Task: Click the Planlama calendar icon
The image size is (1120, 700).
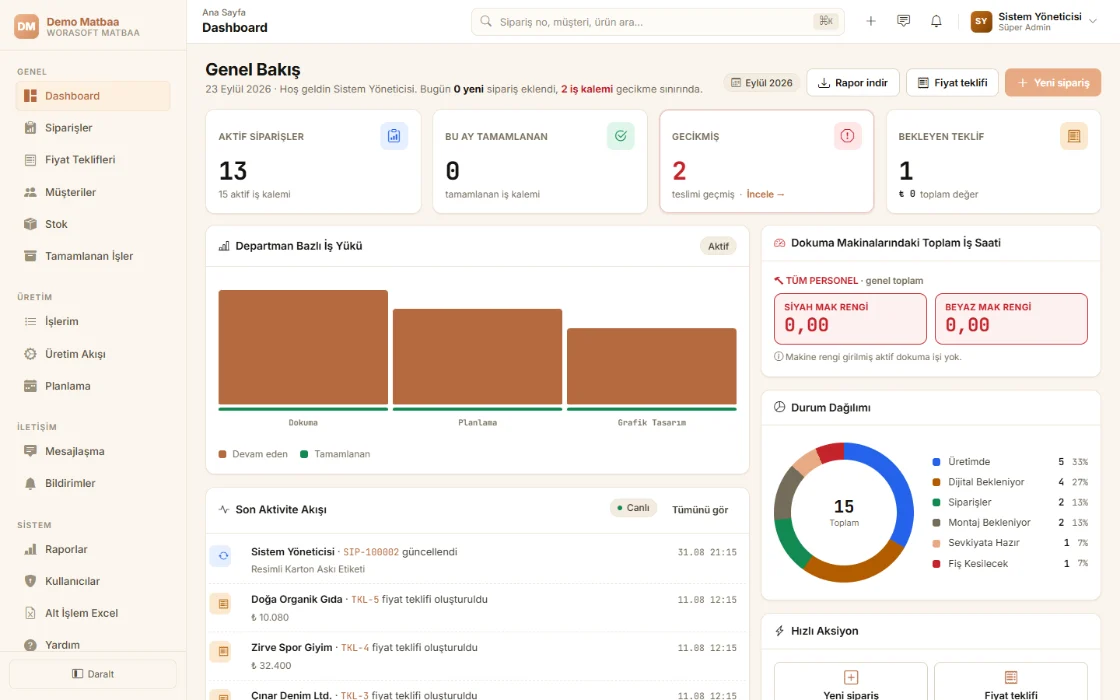Action: 30,386
